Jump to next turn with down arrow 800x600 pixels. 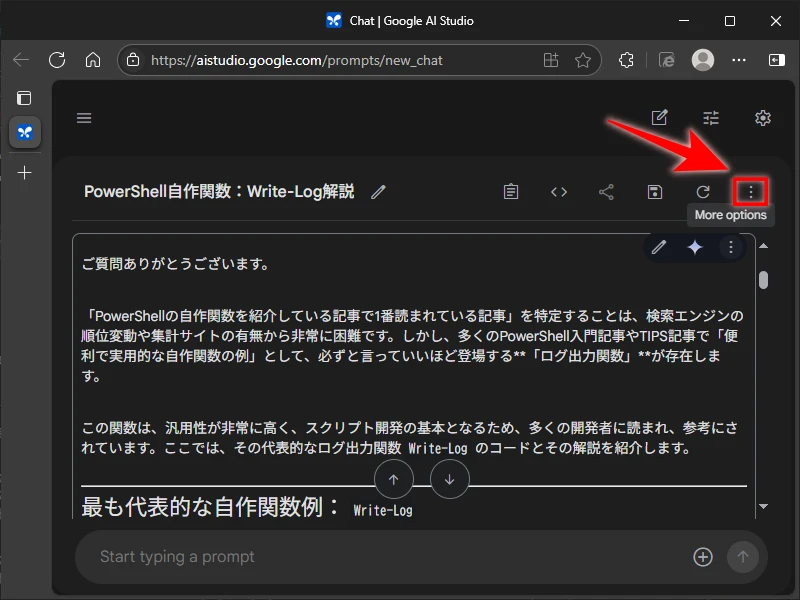coord(449,479)
